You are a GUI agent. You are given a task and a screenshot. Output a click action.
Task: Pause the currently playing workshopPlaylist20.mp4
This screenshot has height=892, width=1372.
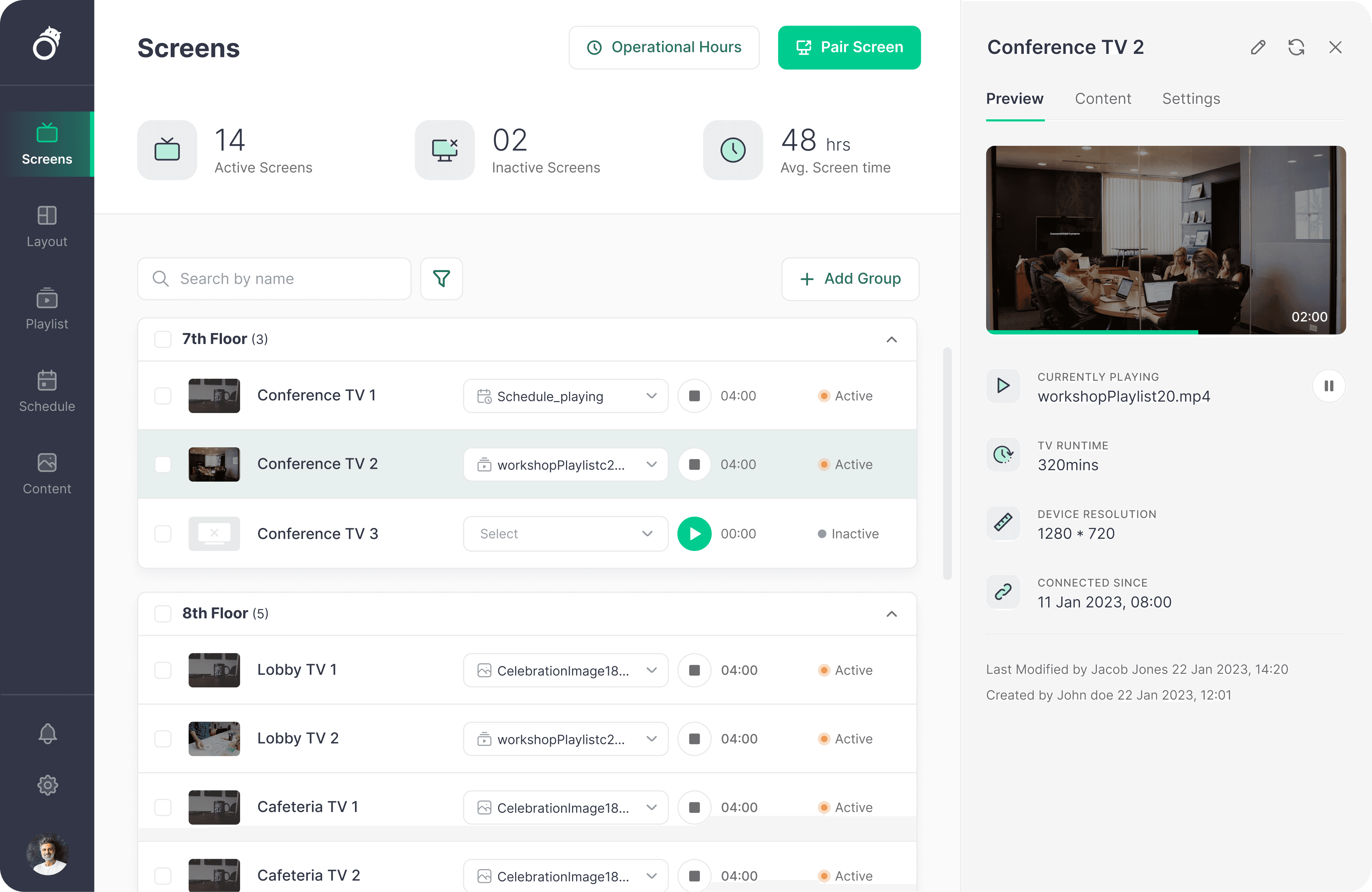1328,386
